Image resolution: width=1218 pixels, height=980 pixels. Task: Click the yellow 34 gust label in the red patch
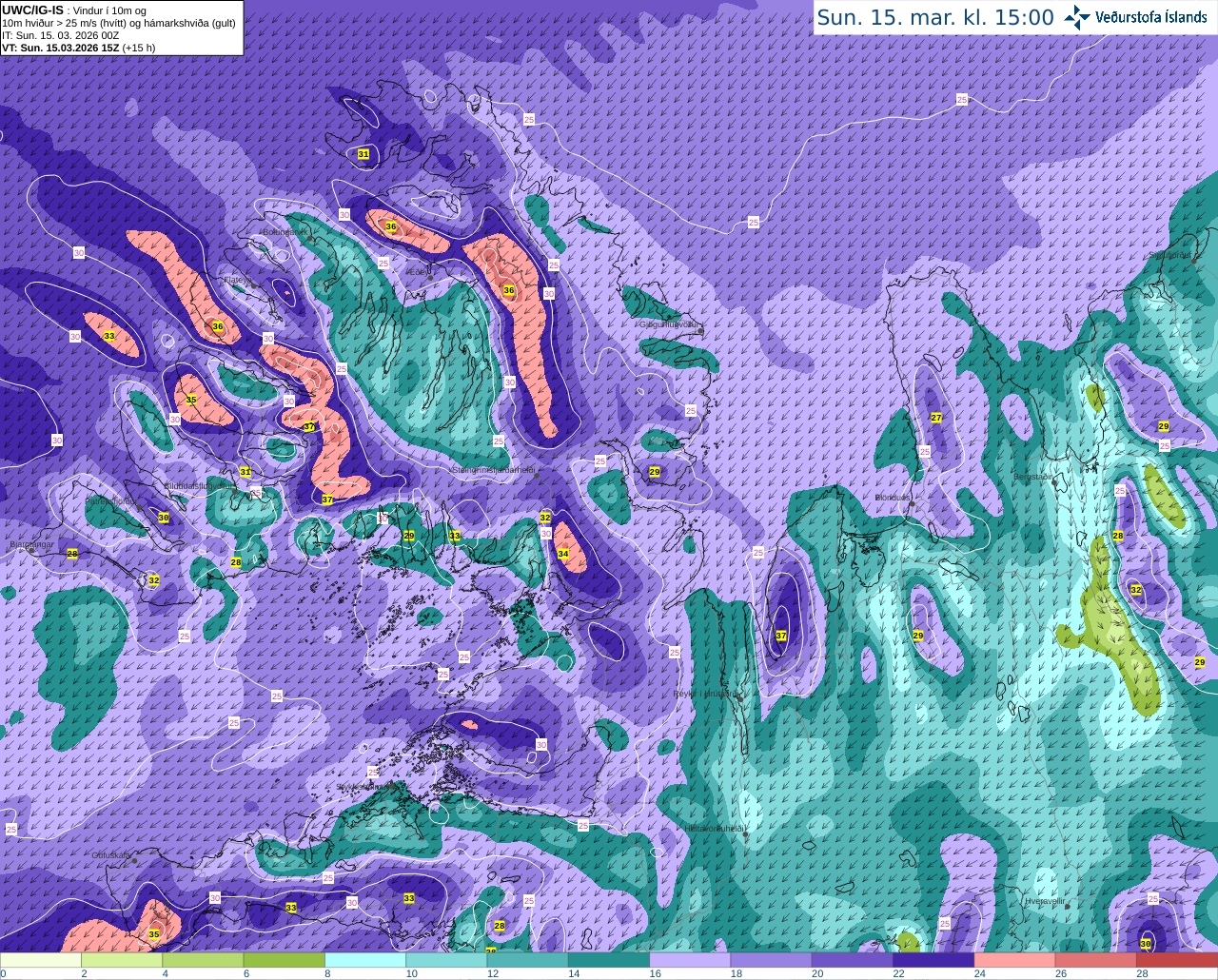point(563,554)
